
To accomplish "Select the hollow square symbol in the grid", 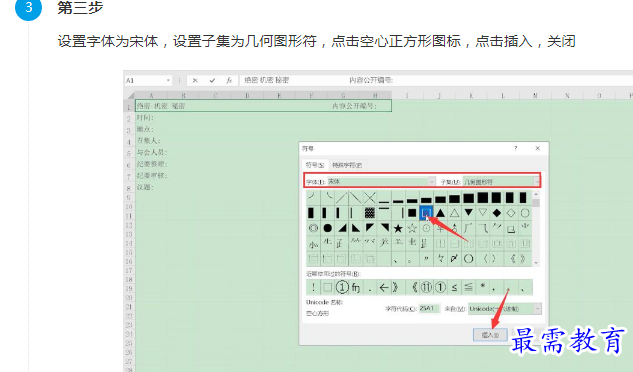I will coord(426,212).
